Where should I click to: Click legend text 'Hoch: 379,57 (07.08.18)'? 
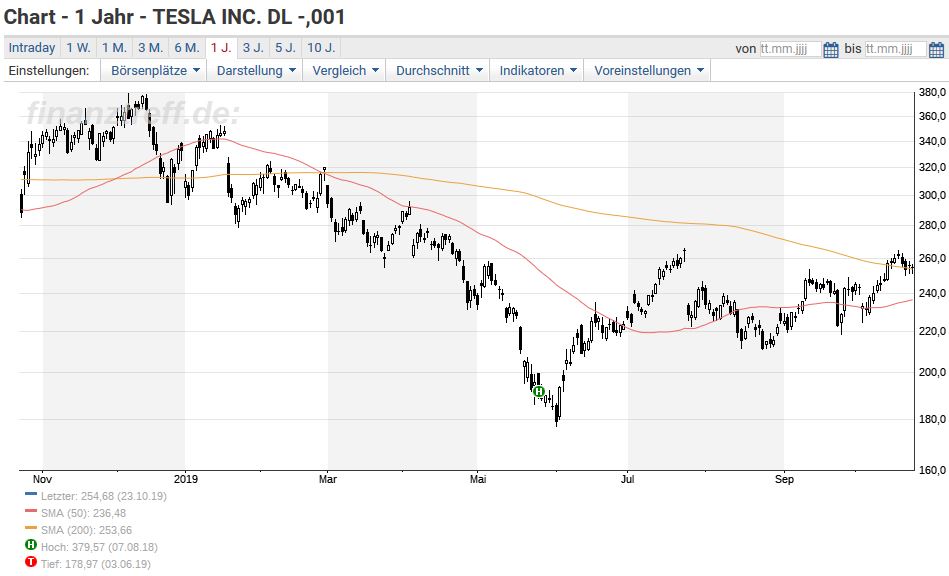pos(99,547)
